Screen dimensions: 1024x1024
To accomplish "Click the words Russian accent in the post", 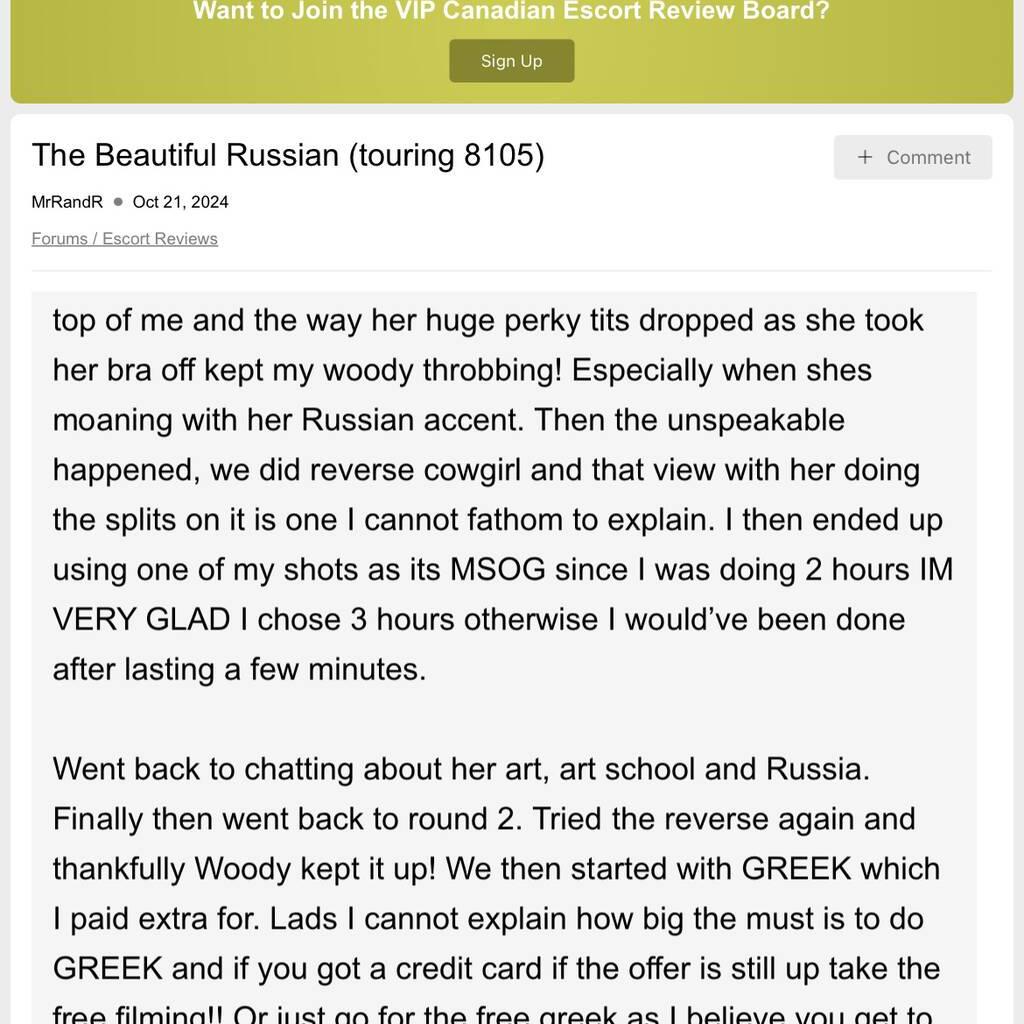I will [412, 420].
